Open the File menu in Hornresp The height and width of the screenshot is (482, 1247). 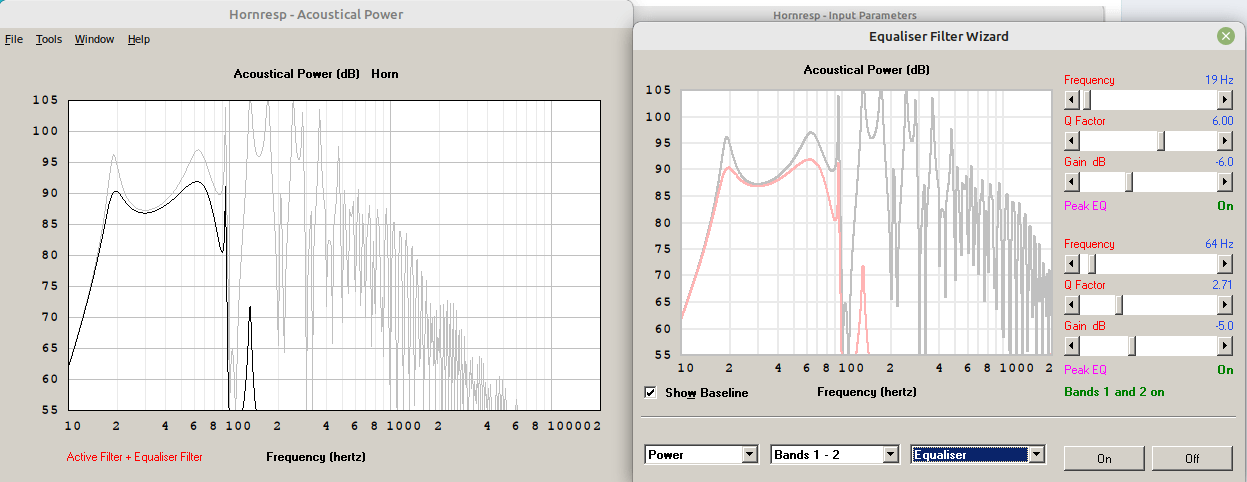13,39
